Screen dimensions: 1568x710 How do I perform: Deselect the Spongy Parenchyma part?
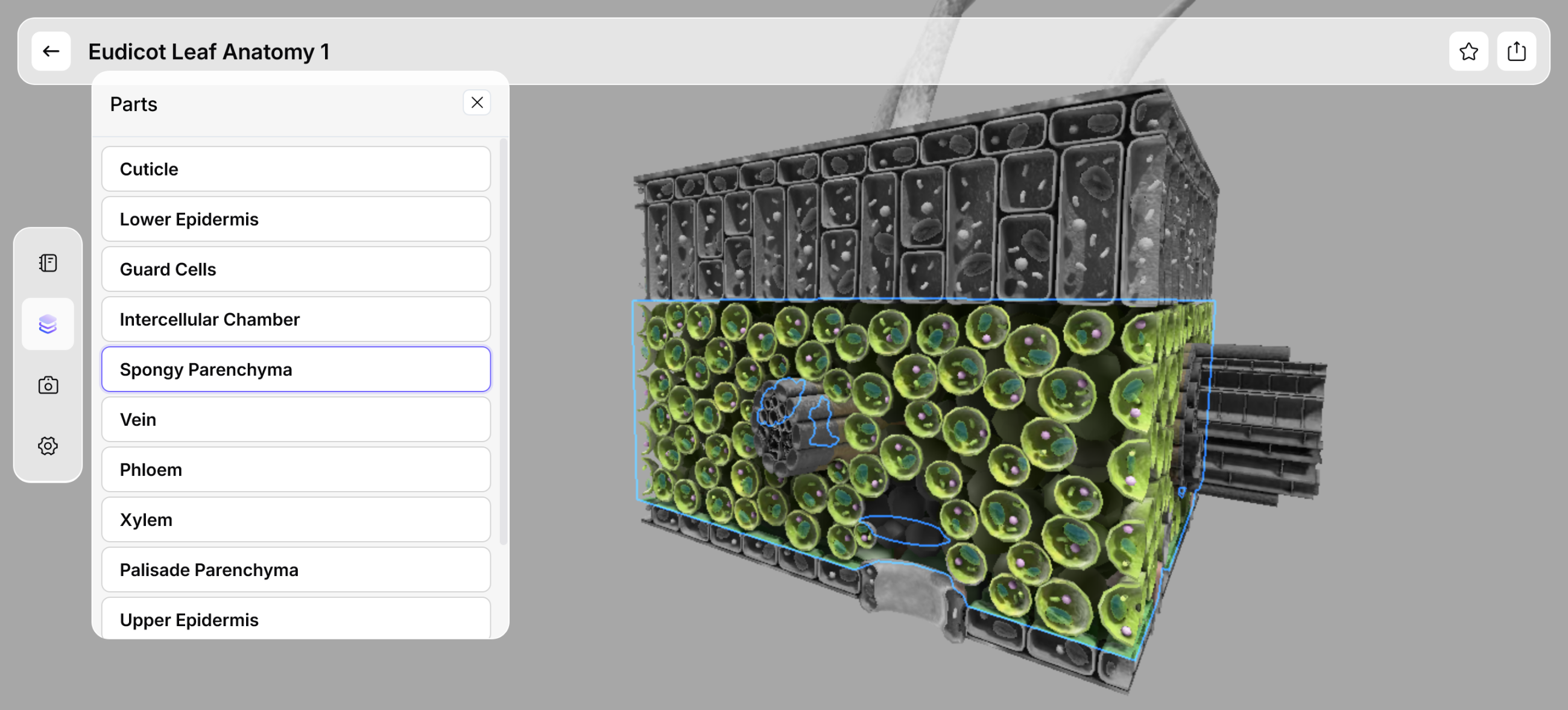point(296,370)
